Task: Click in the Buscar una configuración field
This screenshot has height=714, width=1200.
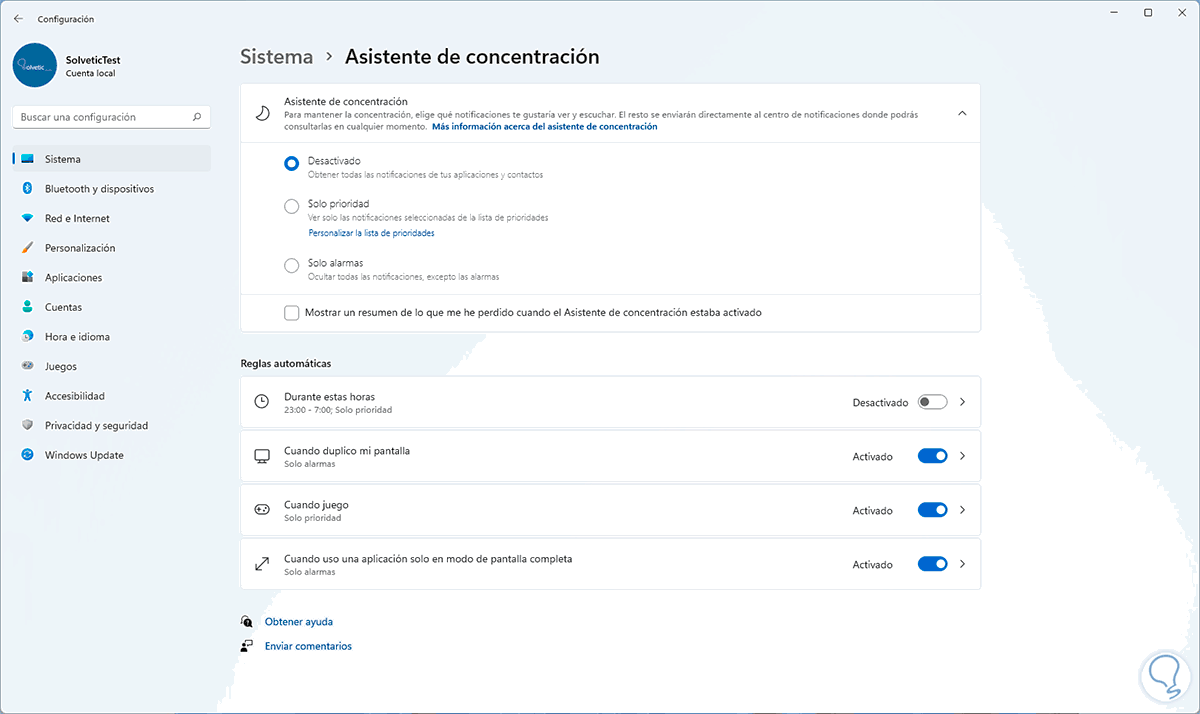Action: point(100,117)
